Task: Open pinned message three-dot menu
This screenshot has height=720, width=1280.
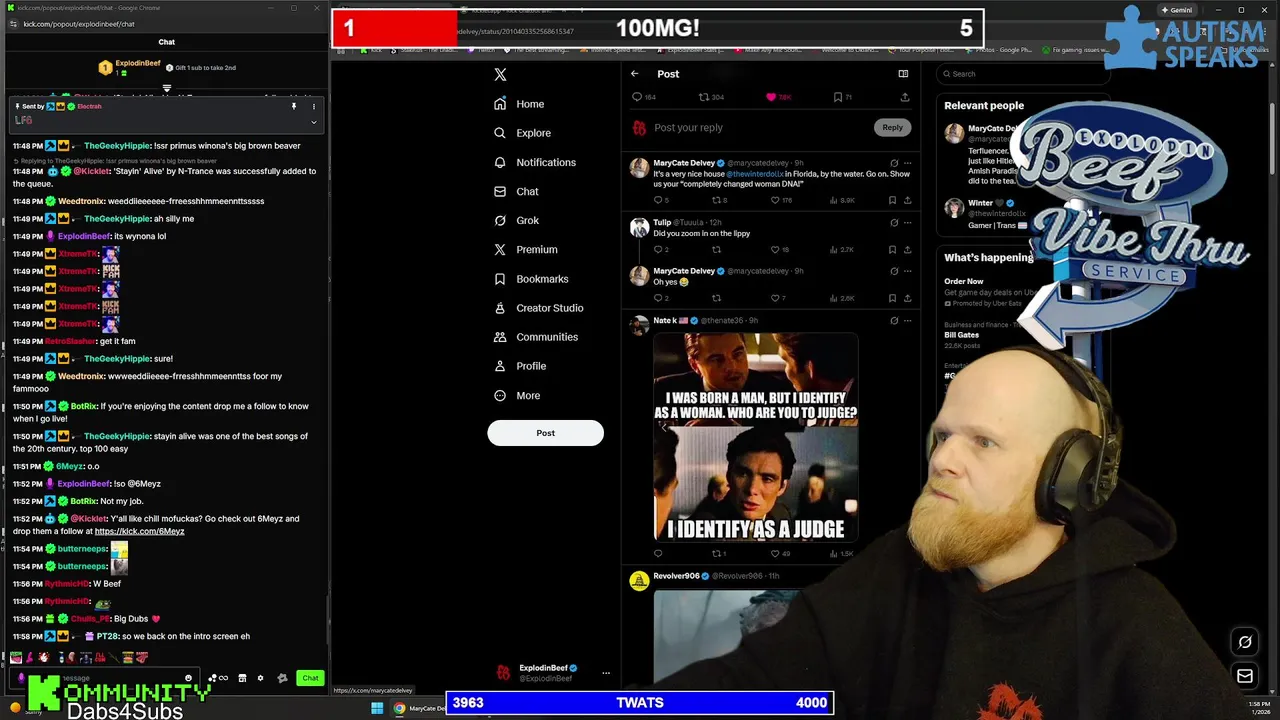Action: (x=313, y=106)
